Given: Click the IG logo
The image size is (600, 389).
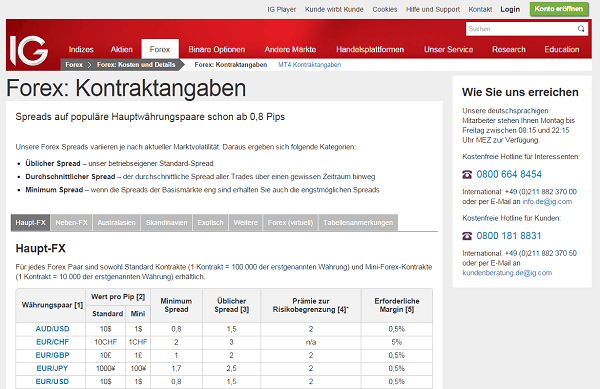Looking at the screenshot, I should [x=29, y=50].
